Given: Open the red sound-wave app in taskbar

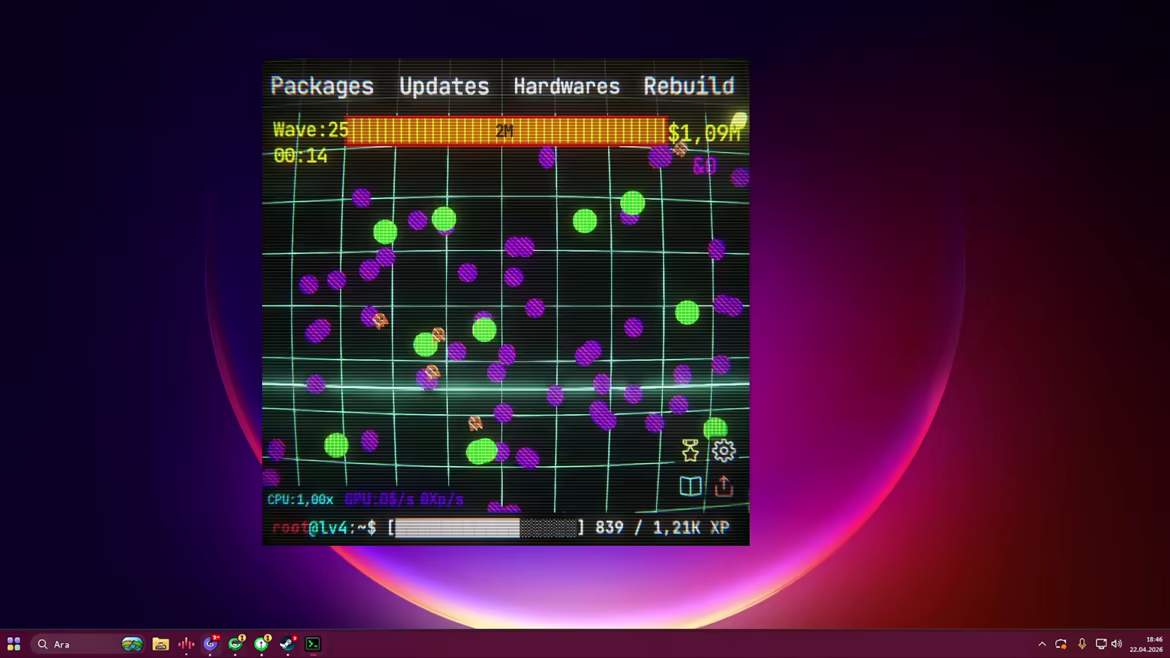Looking at the screenshot, I should (186, 644).
